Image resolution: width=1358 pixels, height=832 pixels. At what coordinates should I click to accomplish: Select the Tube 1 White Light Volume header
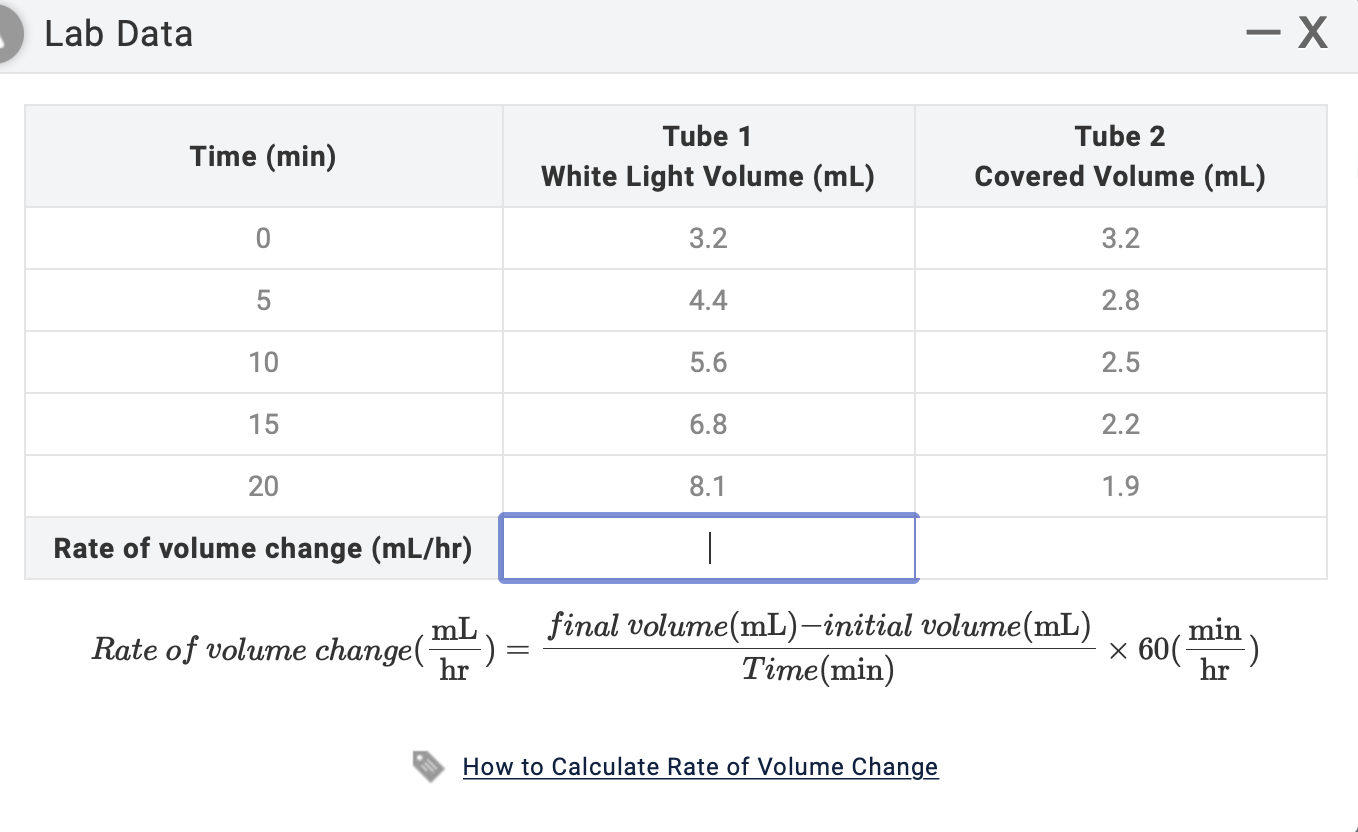click(707, 157)
